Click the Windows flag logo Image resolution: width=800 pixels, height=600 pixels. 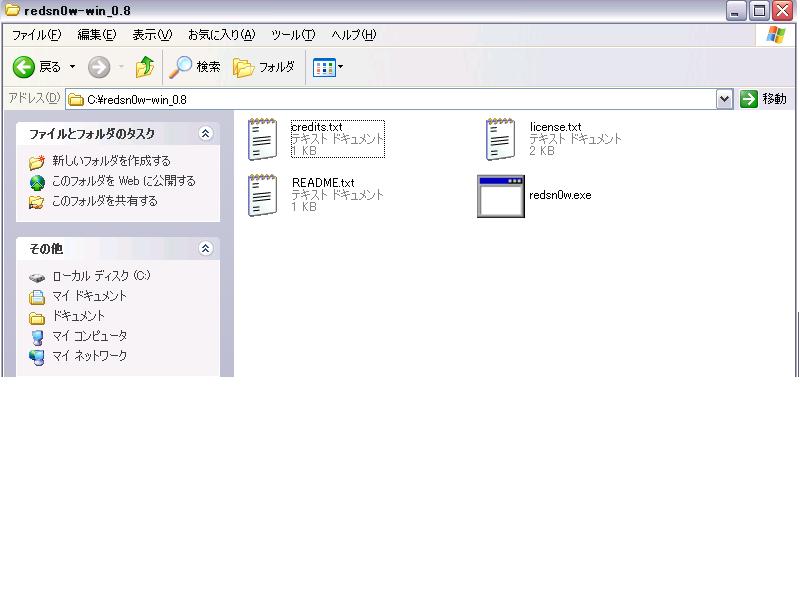(776, 35)
